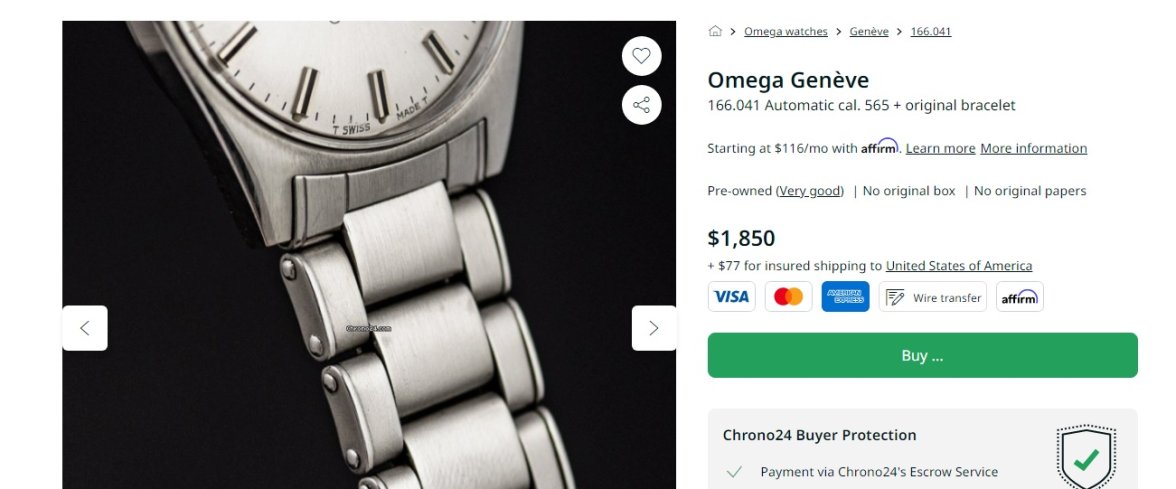
Task: Click the Very good condition link
Action: click(x=810, y=191)
